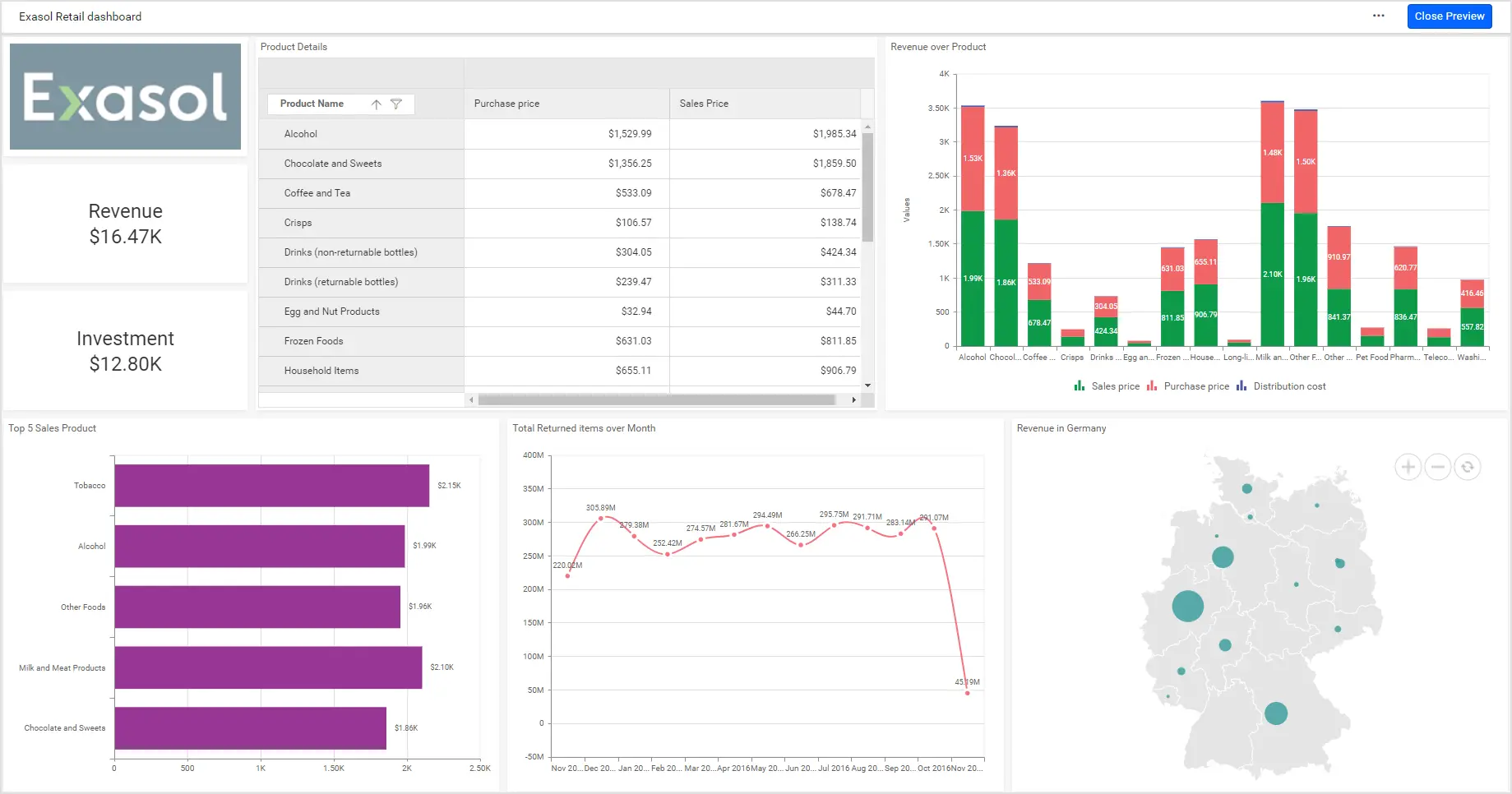Zoom out on the Germany map
The image size is (1512, 794).
[x=1437, y=468]
